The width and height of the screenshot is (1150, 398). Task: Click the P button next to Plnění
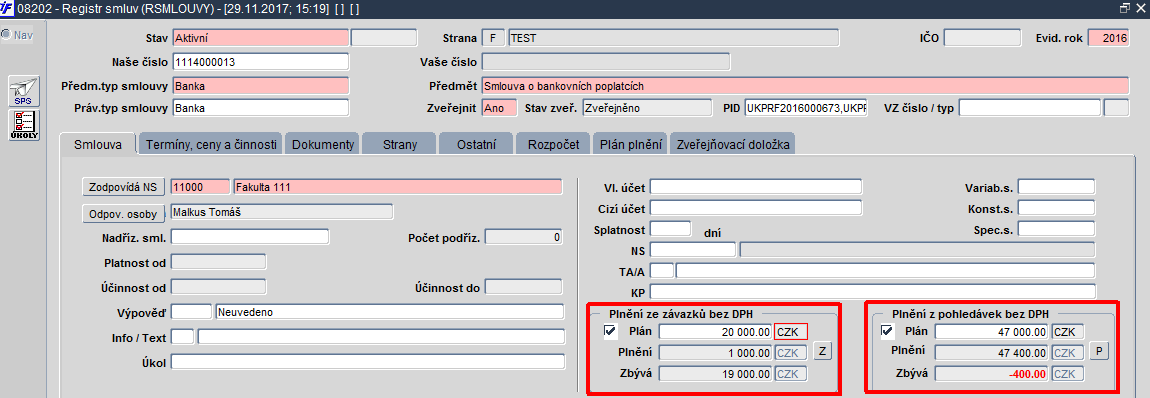(x=1099, y=351)
